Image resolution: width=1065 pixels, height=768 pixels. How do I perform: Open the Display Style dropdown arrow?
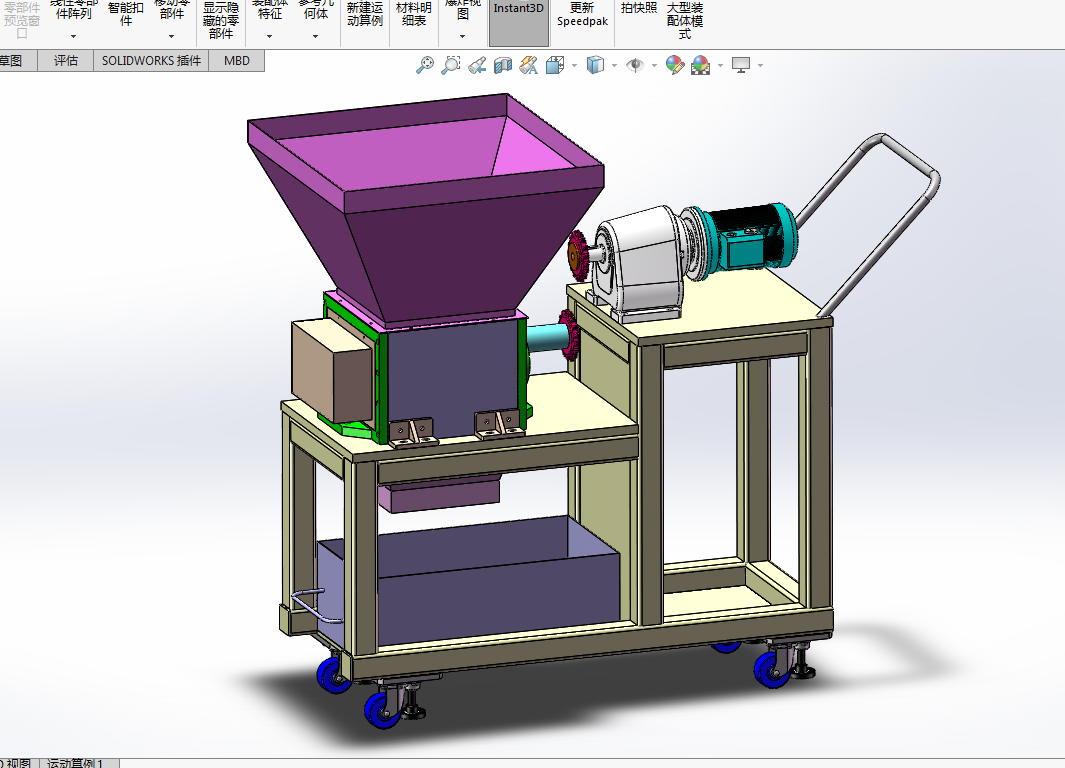615,66
